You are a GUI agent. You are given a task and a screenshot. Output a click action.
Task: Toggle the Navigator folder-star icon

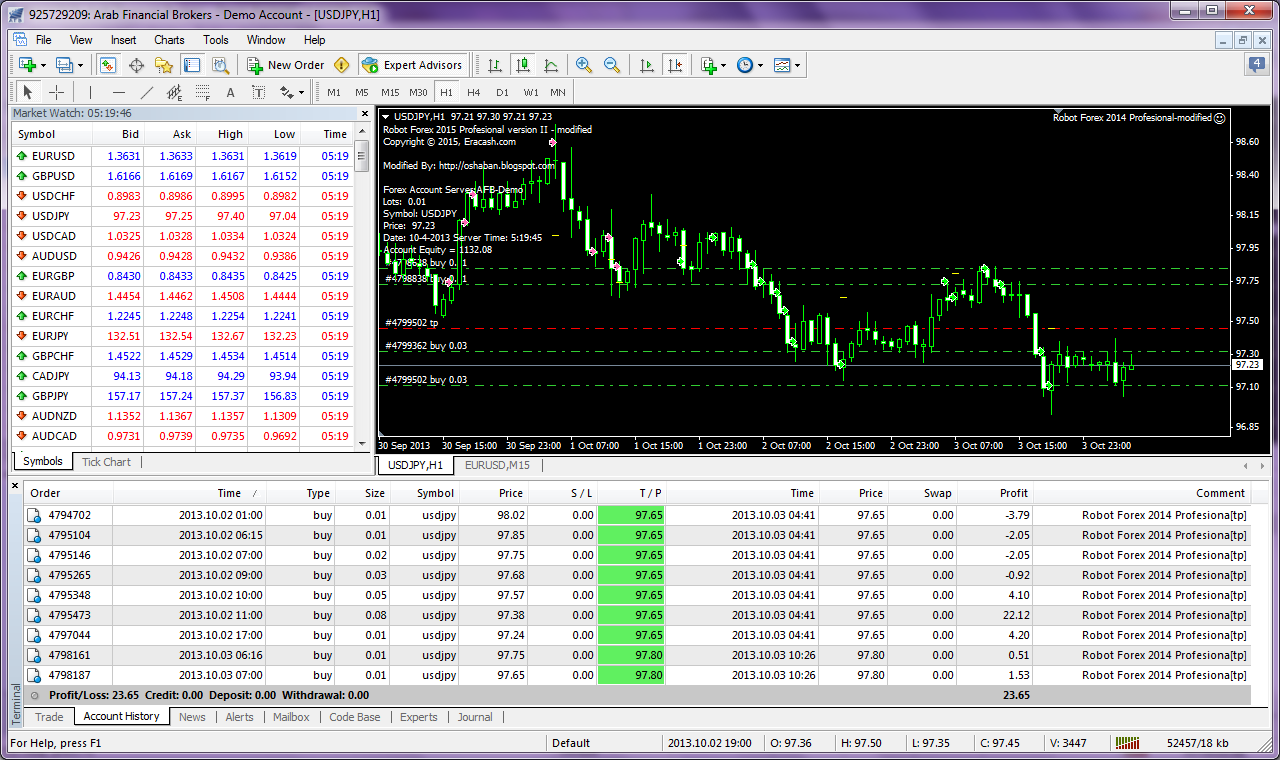tap(164, 65)
